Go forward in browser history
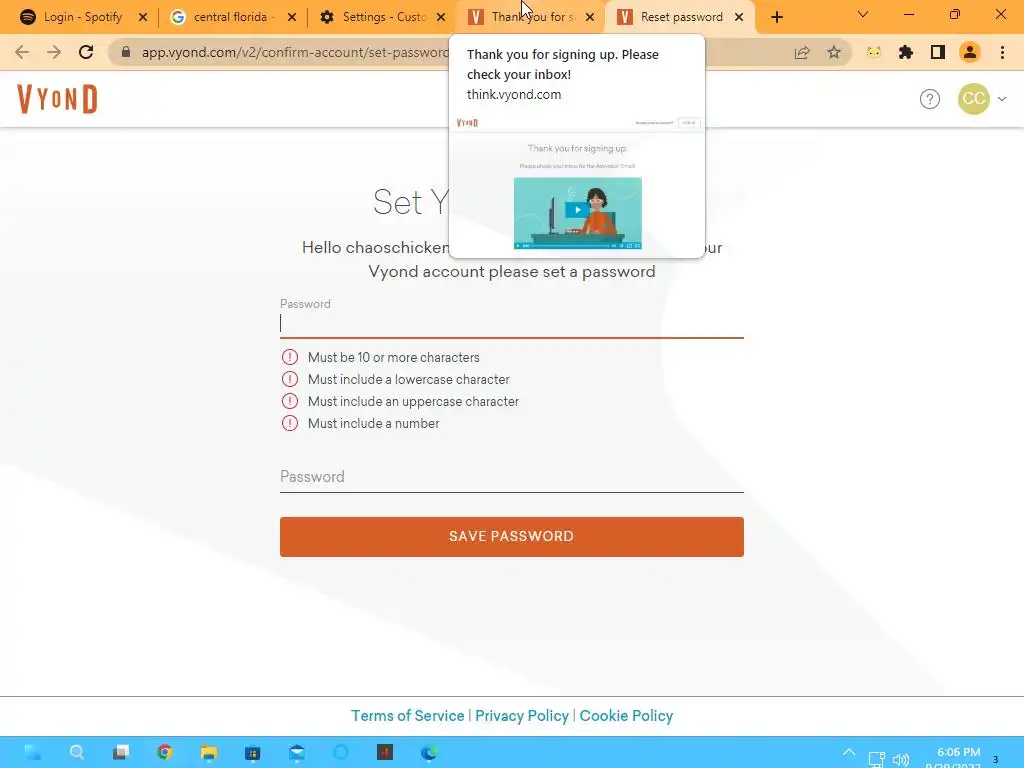The image size is (1024, 768). tap(54, 52)
